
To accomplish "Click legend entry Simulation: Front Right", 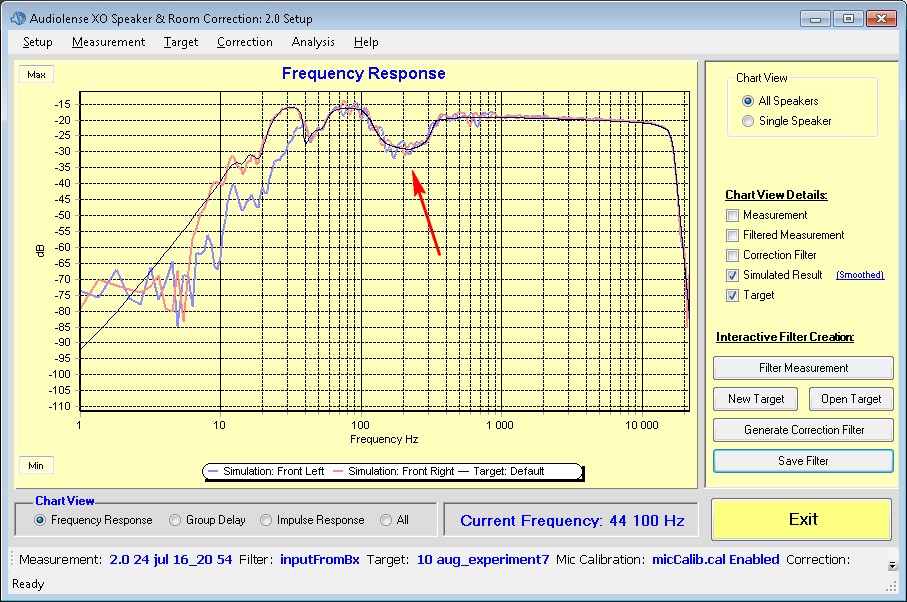I will pos(394,471).
